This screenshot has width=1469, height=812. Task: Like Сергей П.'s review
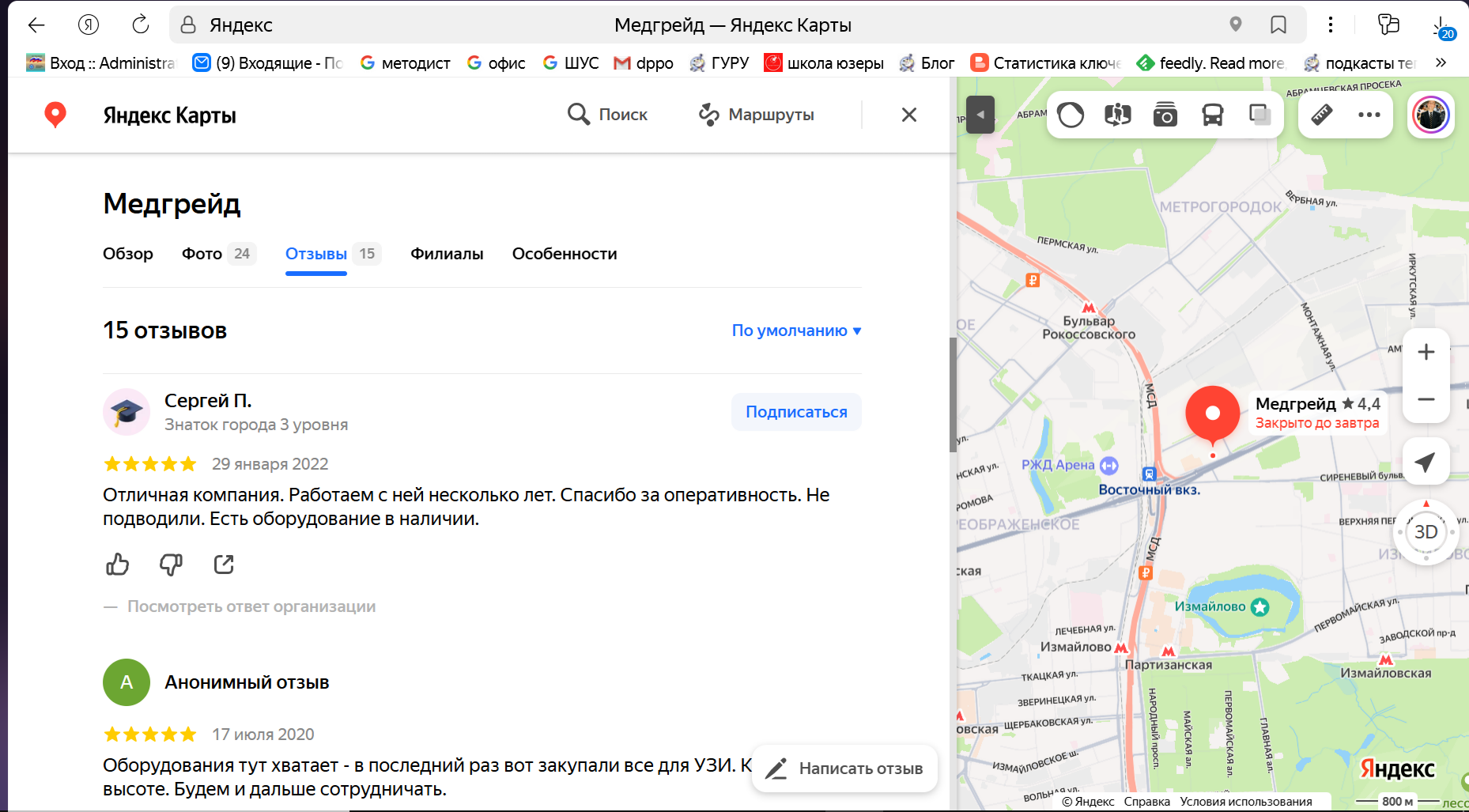point(118,564)
